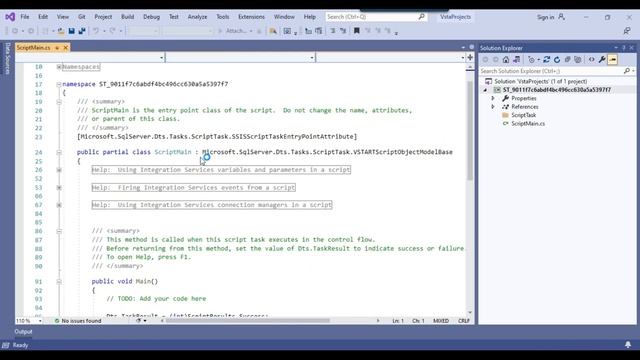Click the search magnifier in title bar
640x360 pixels.
point(422,17)
